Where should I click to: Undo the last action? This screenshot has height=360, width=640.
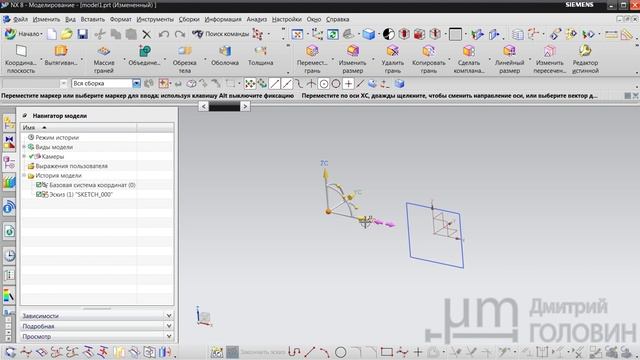pos(164,34)
